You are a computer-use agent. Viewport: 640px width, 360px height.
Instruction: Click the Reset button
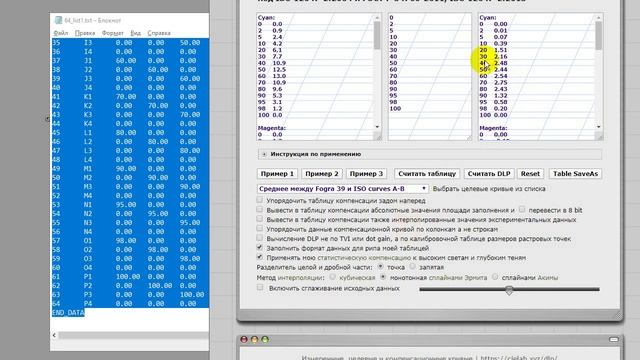click(530, 174)
